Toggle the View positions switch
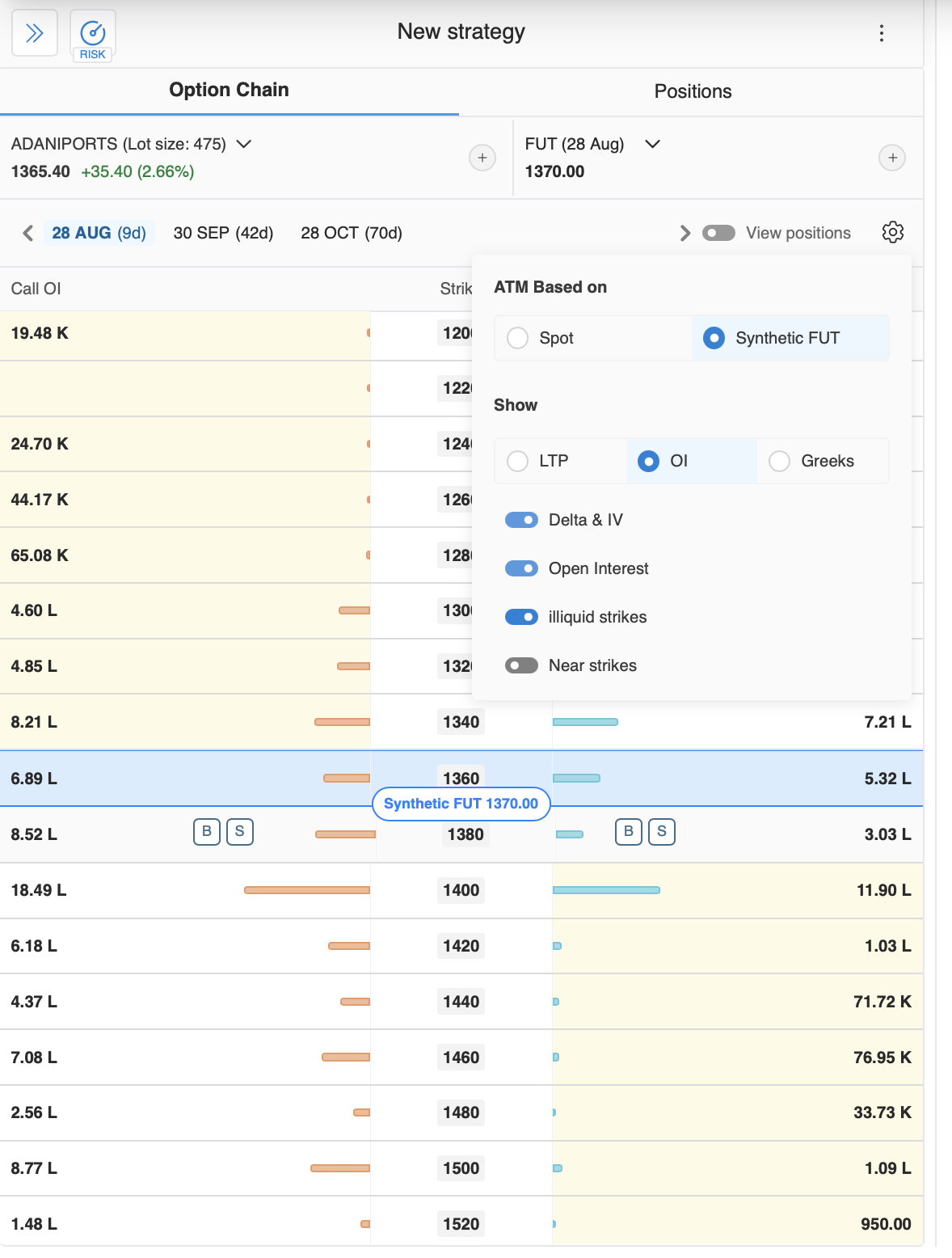The width and height of the screenshot is (952, 1258). (x=718, y=234)
